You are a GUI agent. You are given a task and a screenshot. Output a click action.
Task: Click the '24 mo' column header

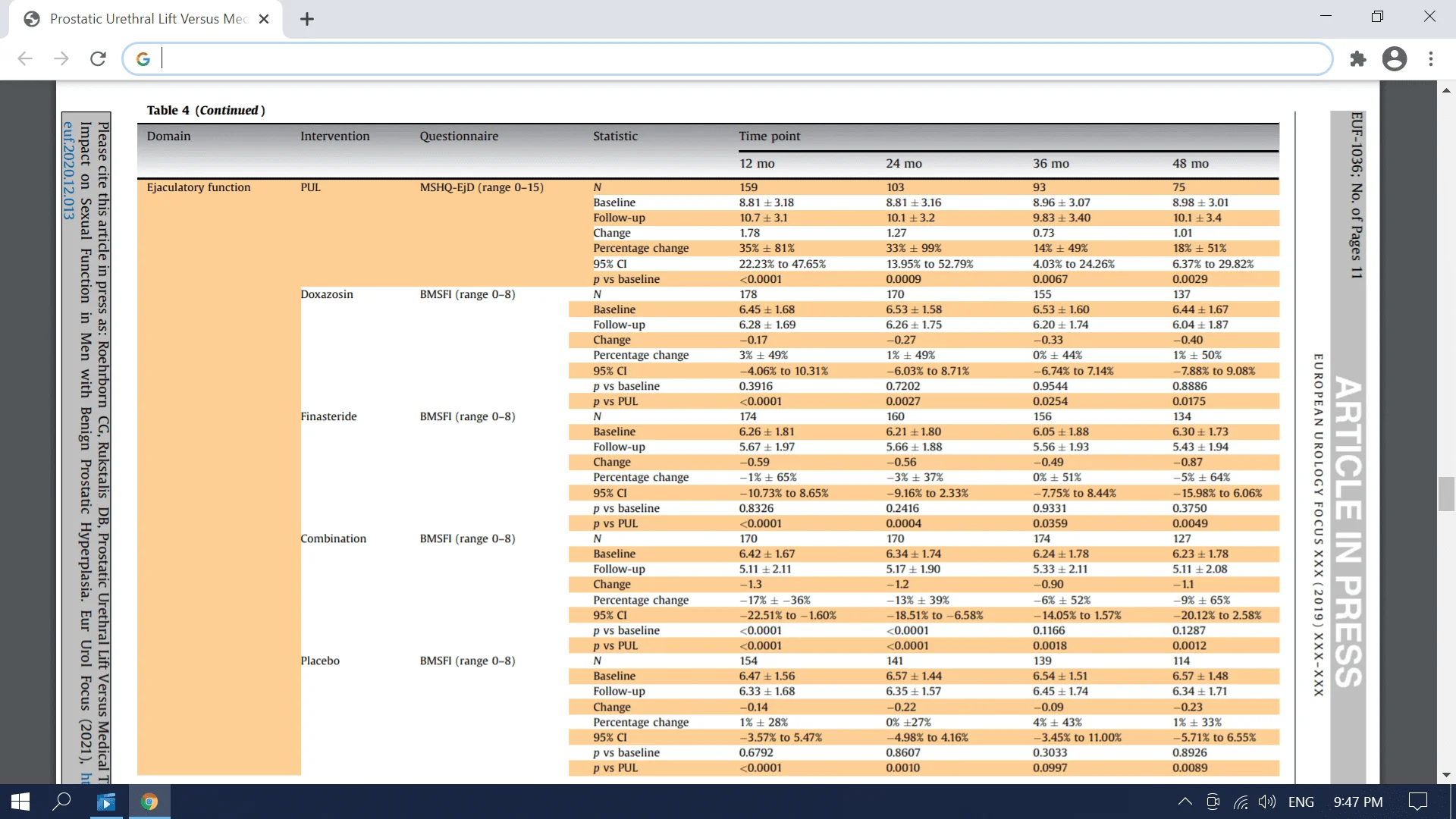[904, 163]
